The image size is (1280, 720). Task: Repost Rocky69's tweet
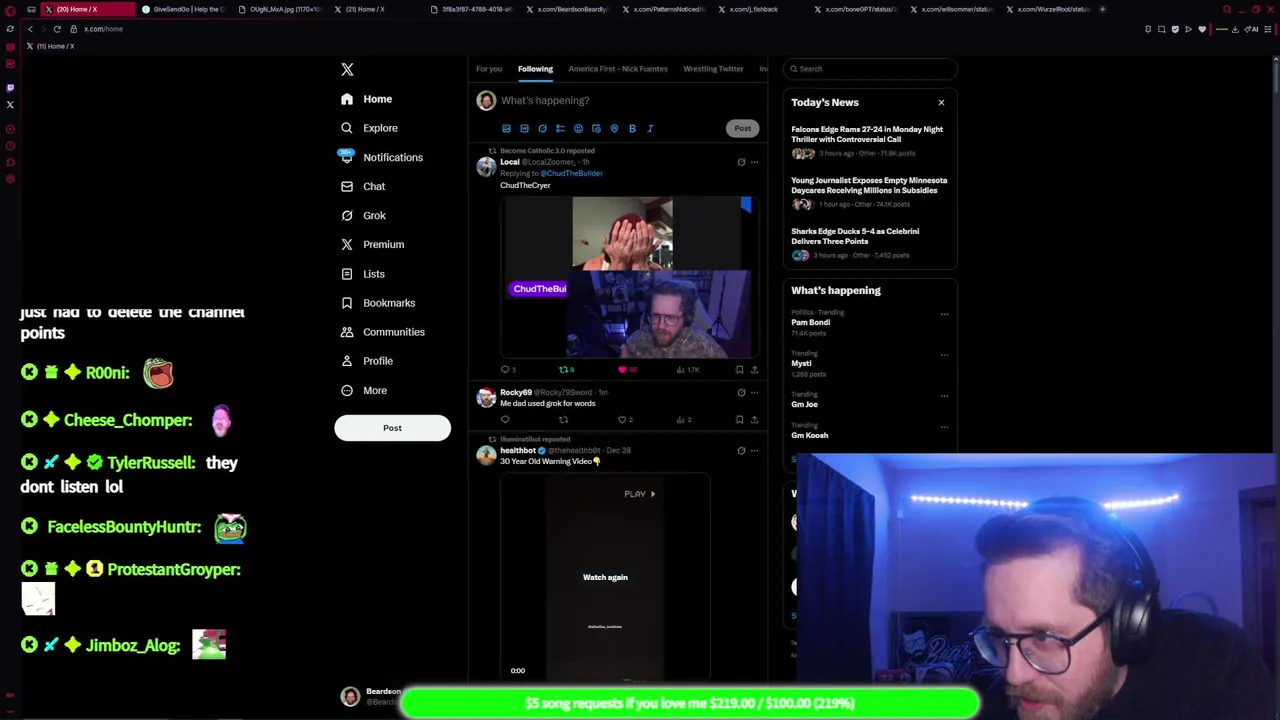pyautogui.click(x=563, y=420)
